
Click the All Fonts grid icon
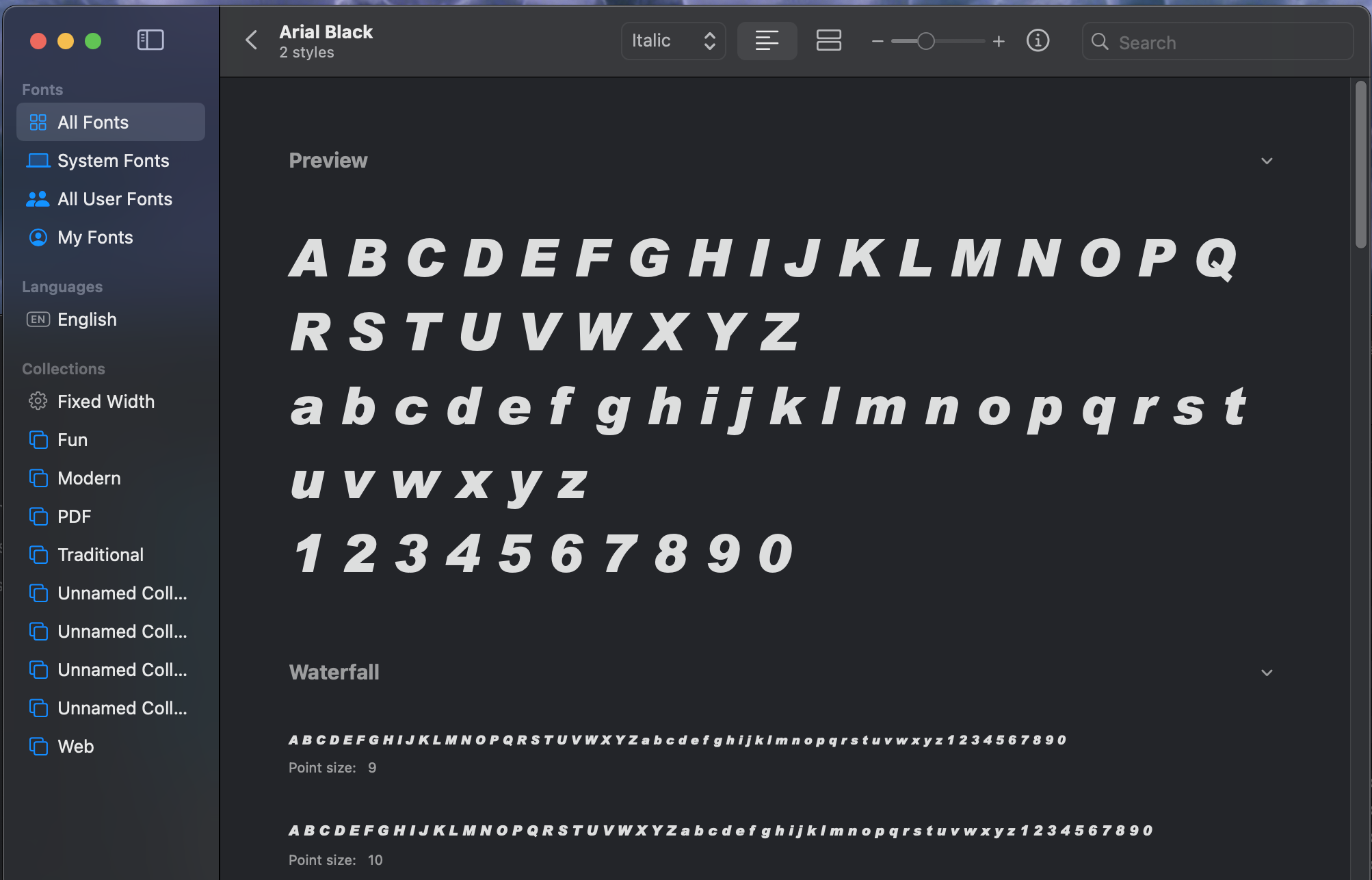tap(38, 122)
